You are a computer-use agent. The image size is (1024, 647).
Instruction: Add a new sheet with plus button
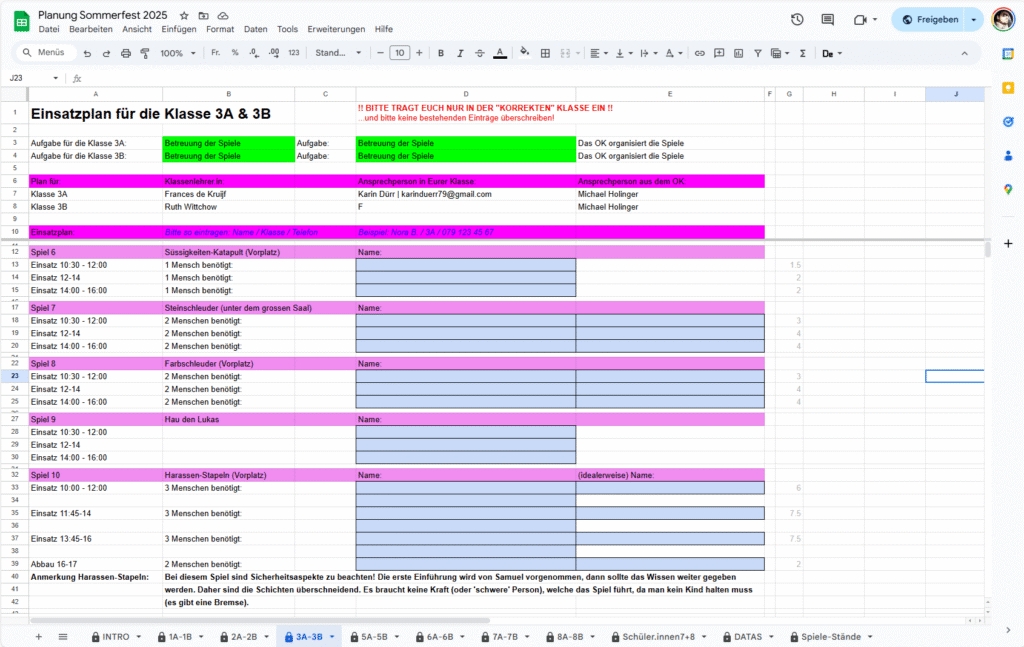click(39, 636)
